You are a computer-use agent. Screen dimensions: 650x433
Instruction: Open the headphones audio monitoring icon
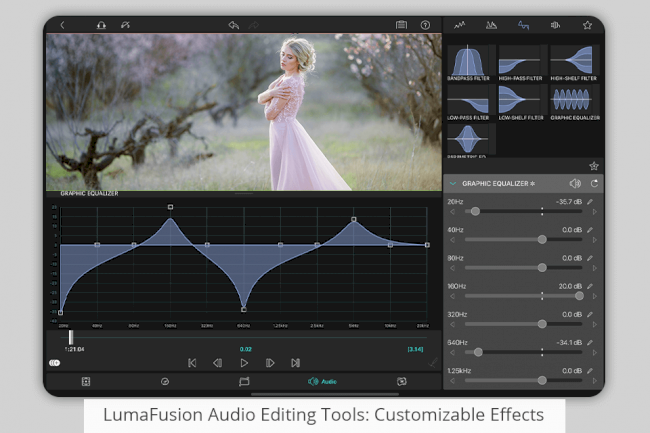pyautogui.click(x=101, y=25)
